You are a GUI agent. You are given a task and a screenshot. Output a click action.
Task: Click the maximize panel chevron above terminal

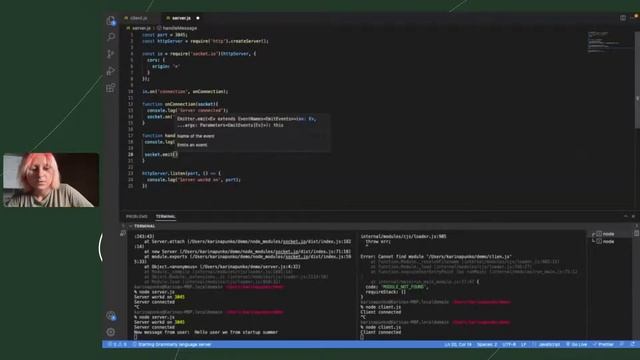626,216
